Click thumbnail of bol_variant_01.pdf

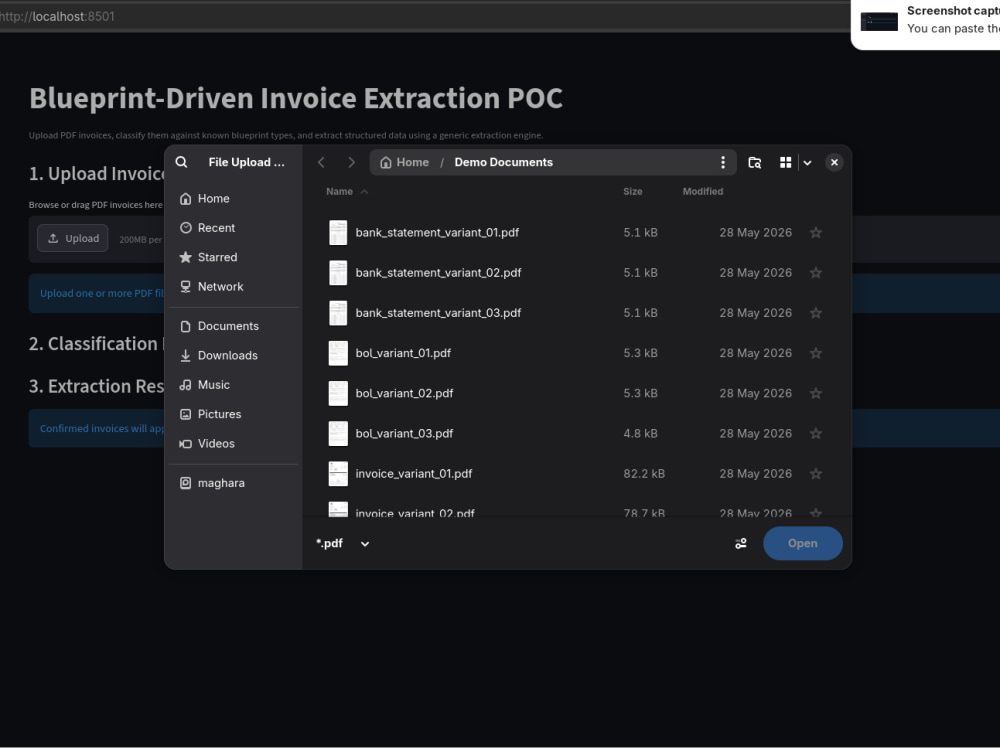[x=338, y=353]
